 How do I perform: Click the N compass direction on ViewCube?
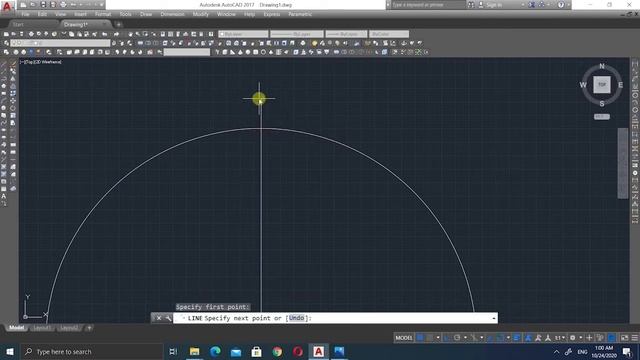click(602, 66)
